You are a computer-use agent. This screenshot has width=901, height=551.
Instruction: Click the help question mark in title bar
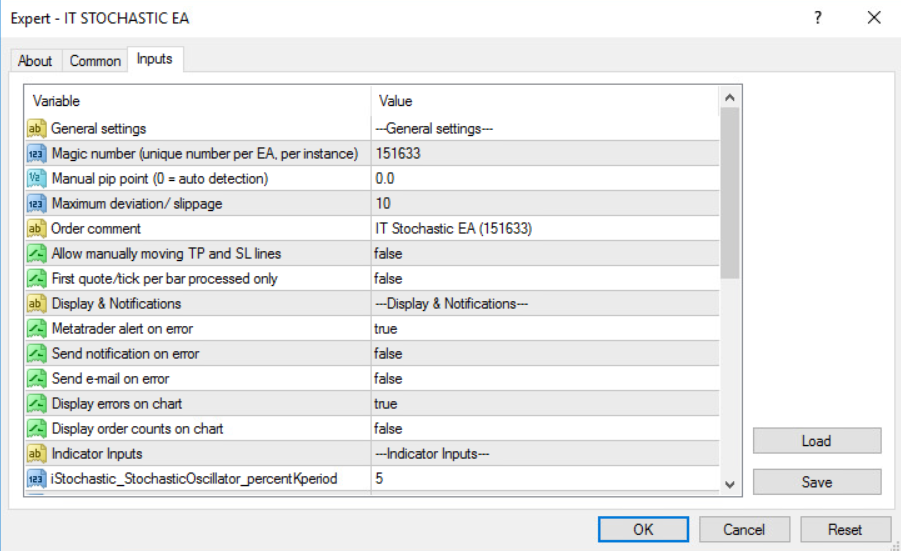coord(817,18)
